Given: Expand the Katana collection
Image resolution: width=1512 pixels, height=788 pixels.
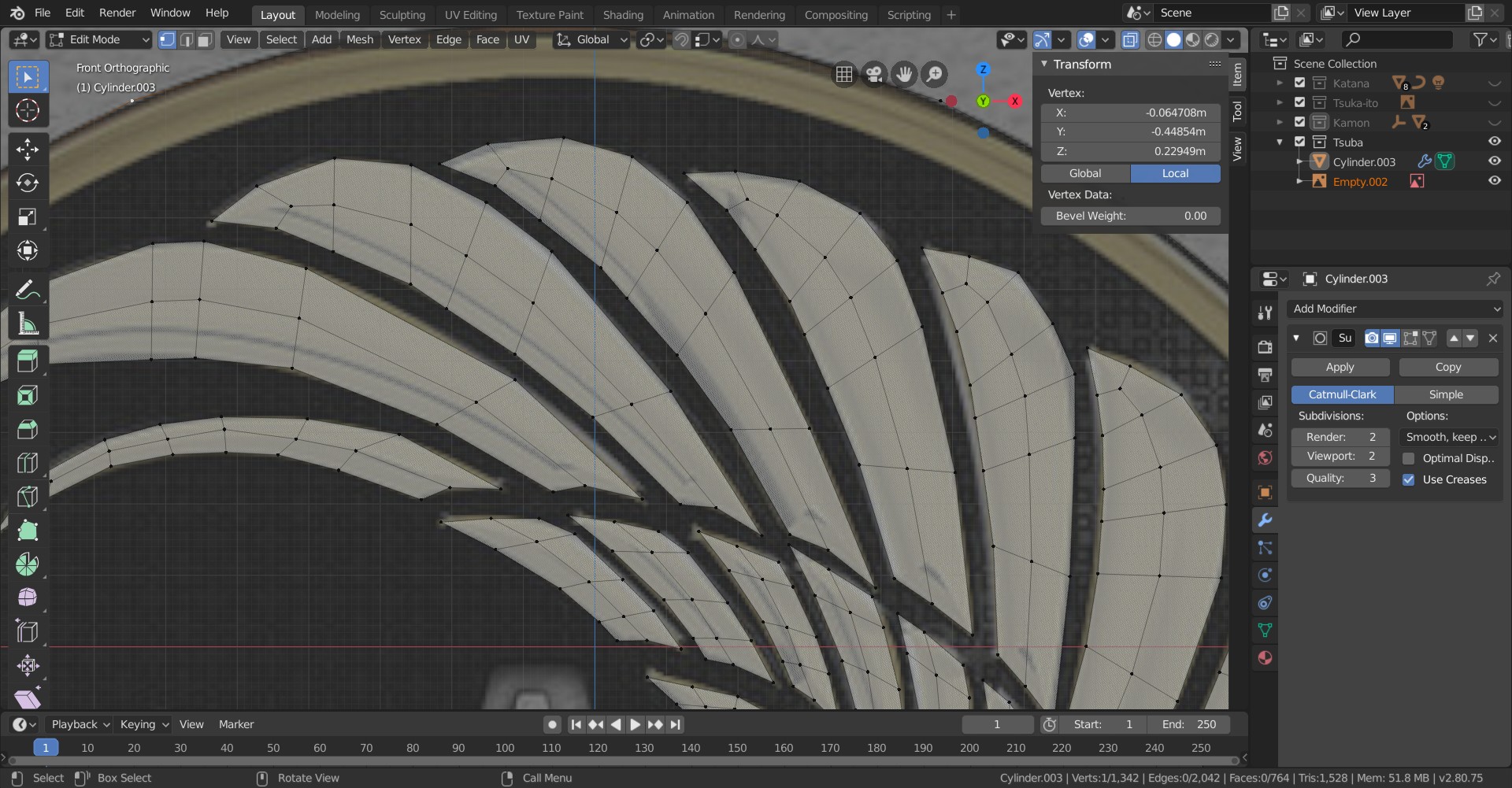Looking at the screenshot, I should 1280,83.
